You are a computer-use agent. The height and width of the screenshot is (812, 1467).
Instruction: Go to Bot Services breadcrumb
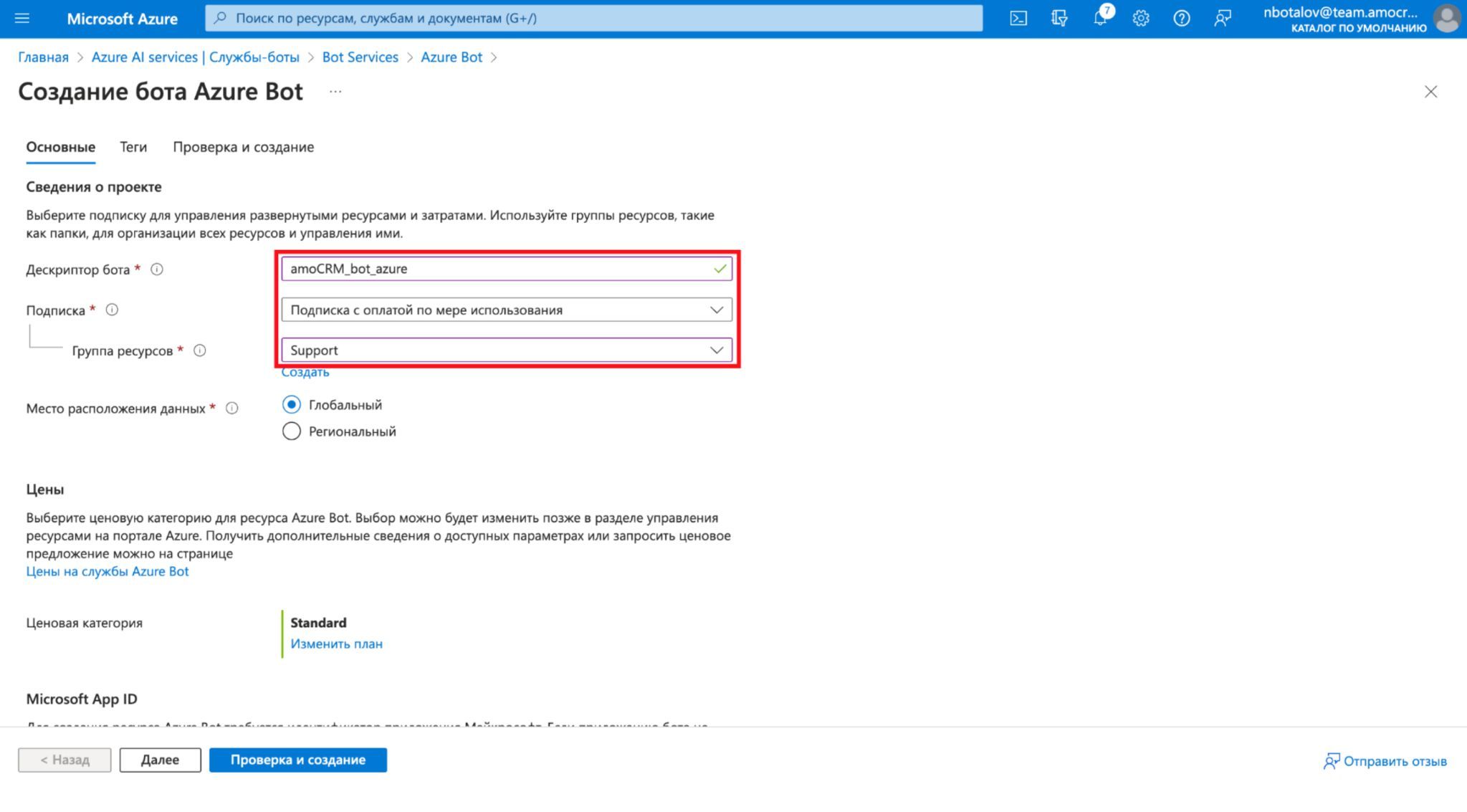click(x=360, y=57)
